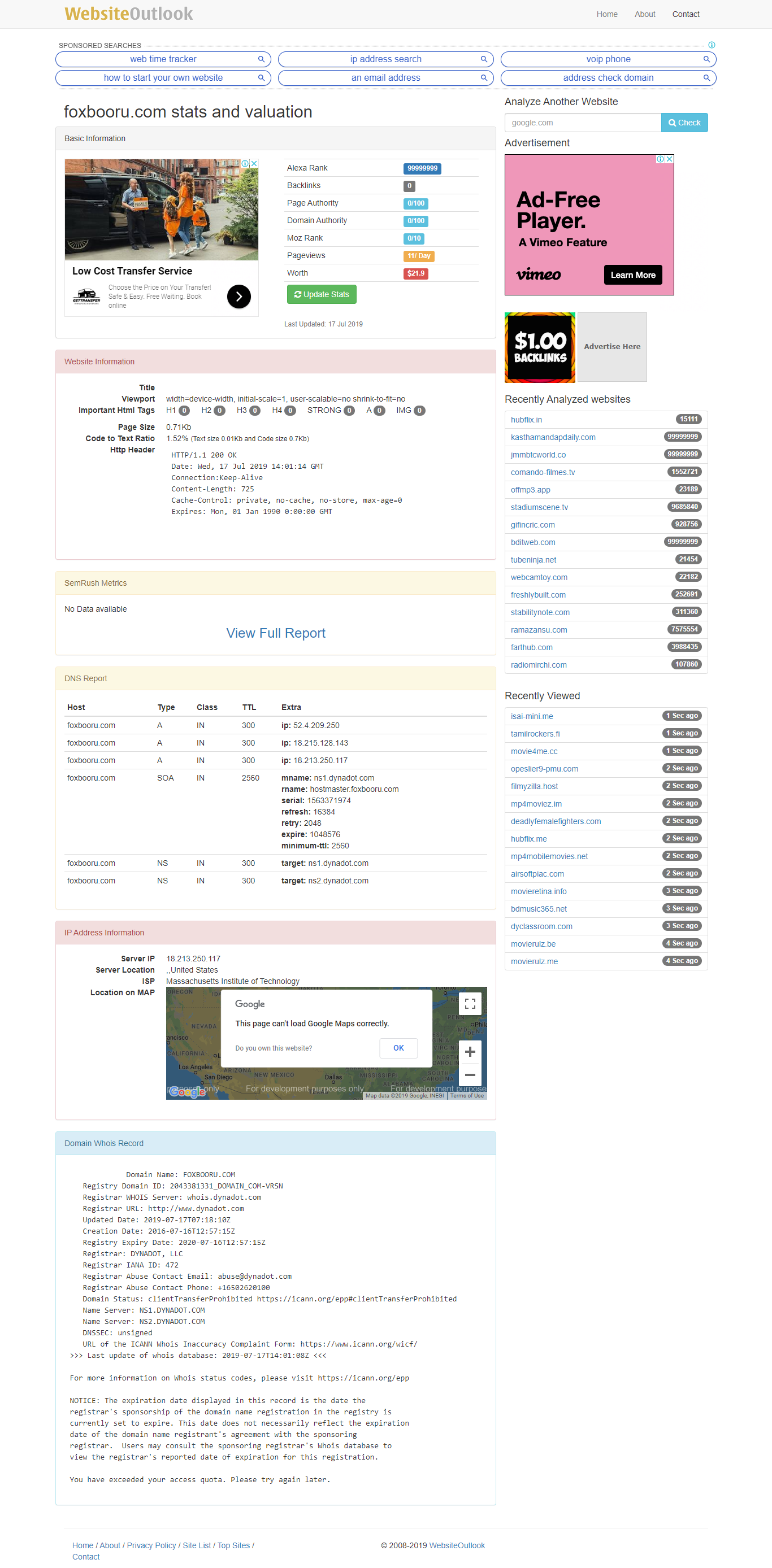Click the WebsiteOutlook logo
The width and height of the screenshot is (772, 1568).
(128, 14)
